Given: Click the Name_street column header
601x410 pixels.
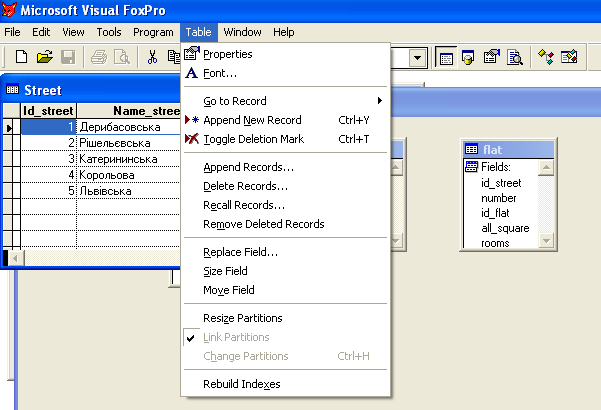Looking at the screenshot, I should click(x=129, y=111).
